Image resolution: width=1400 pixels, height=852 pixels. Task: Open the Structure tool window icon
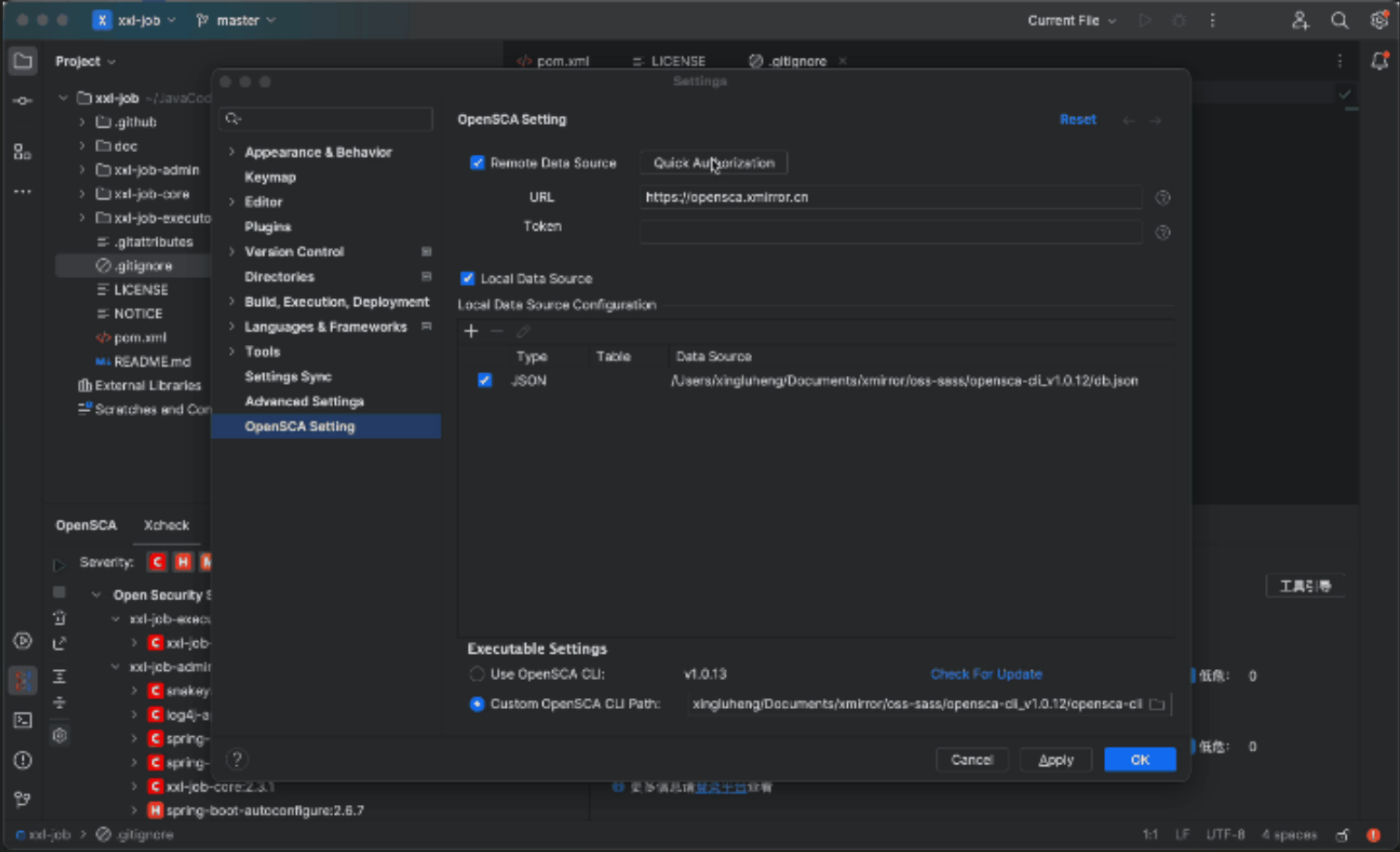tap(23, 152)
